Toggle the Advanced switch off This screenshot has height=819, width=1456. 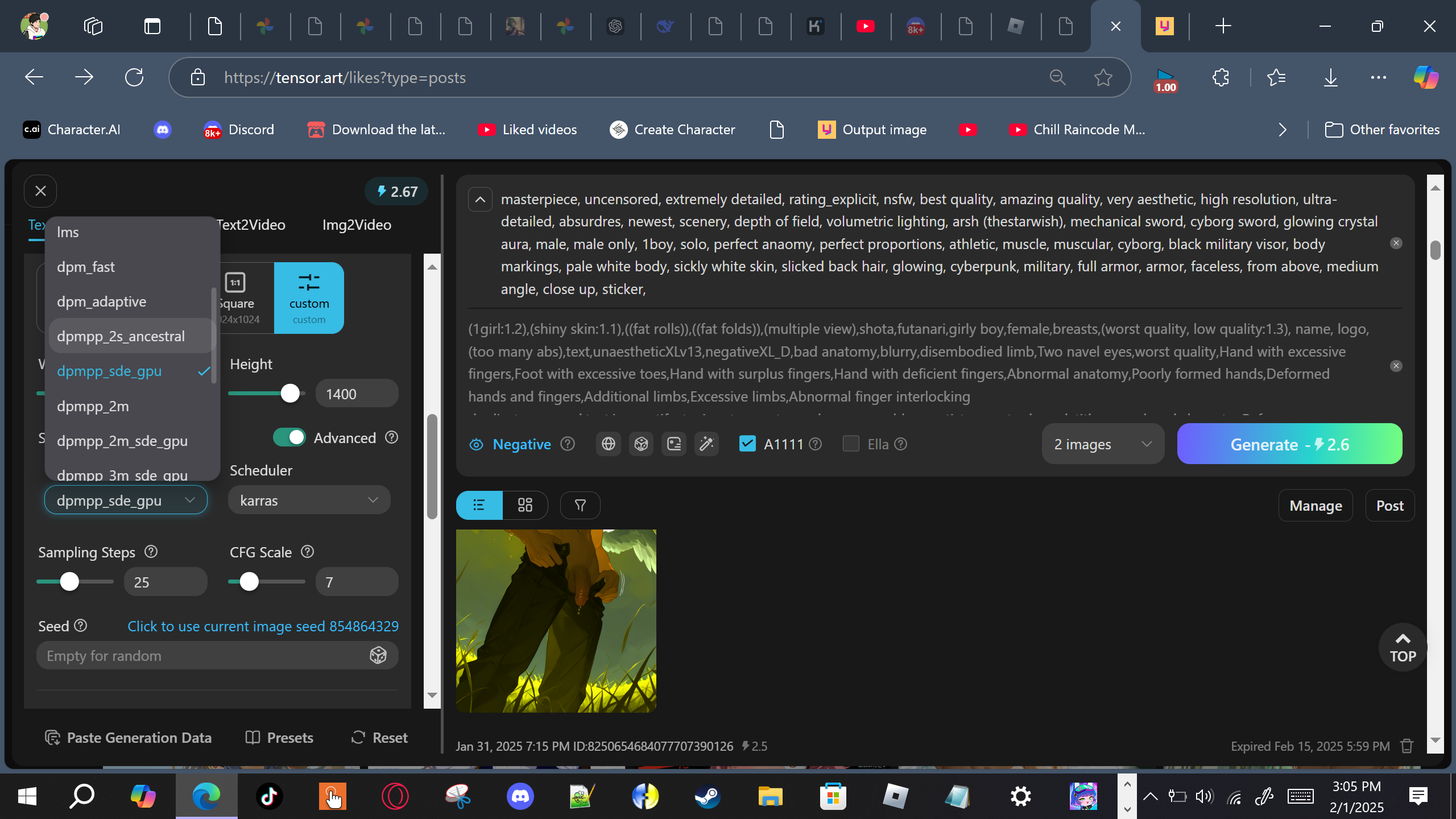[x=289, y=437]
